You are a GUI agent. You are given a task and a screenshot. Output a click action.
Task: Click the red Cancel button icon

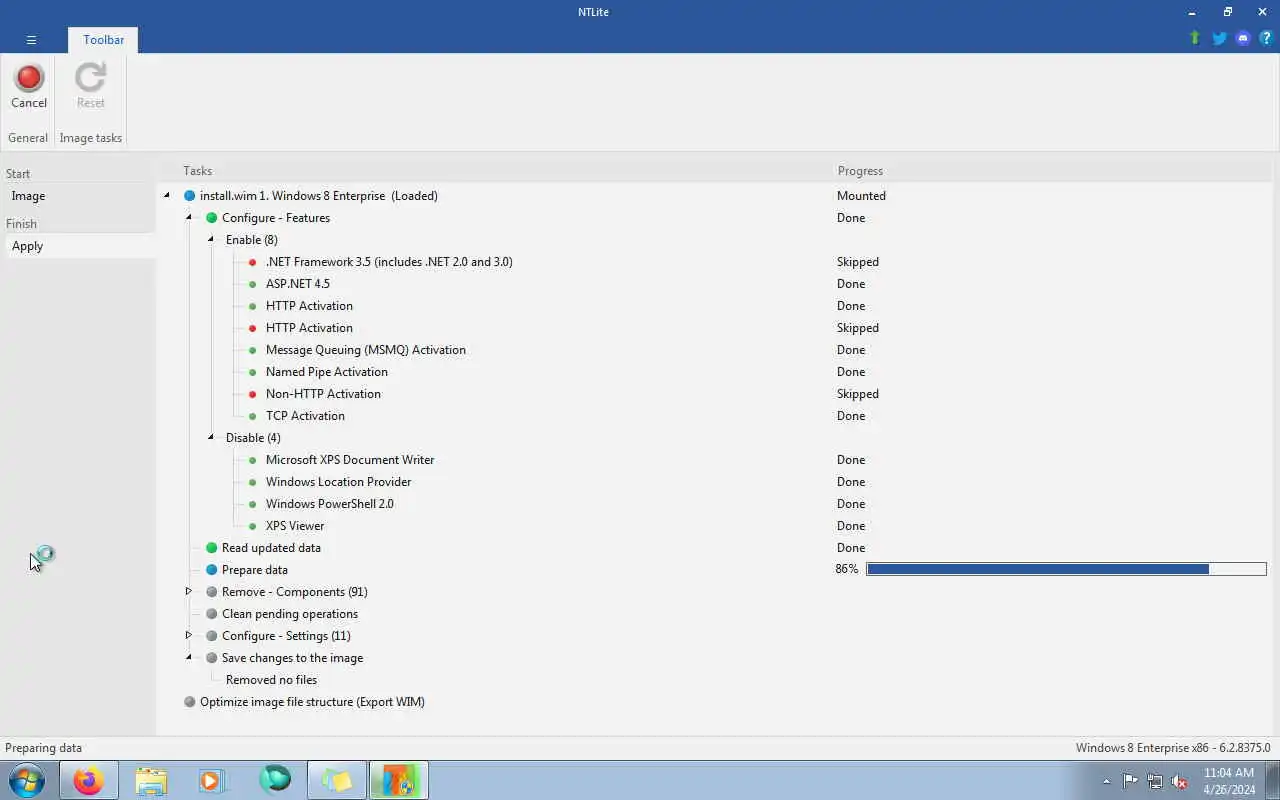(29, 78)
